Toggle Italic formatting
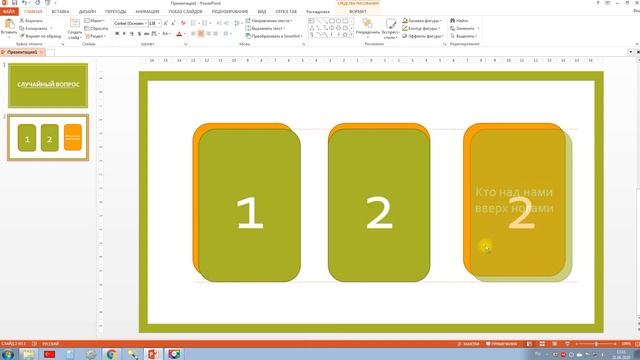 [x=124, y=34]
